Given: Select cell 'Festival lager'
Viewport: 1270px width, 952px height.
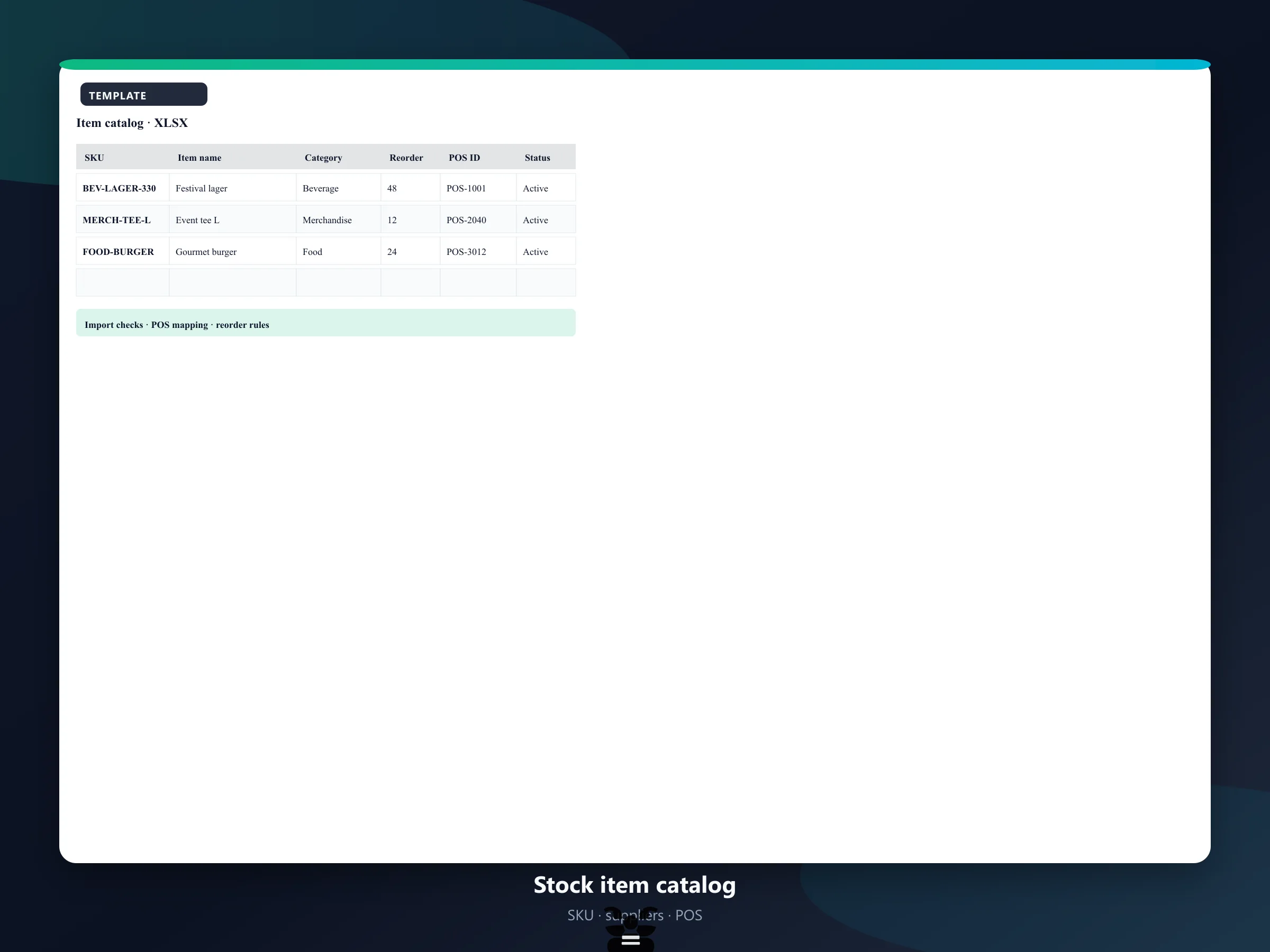Looking at the screenshot, I should pyautogui.click(x=232, y=188).
